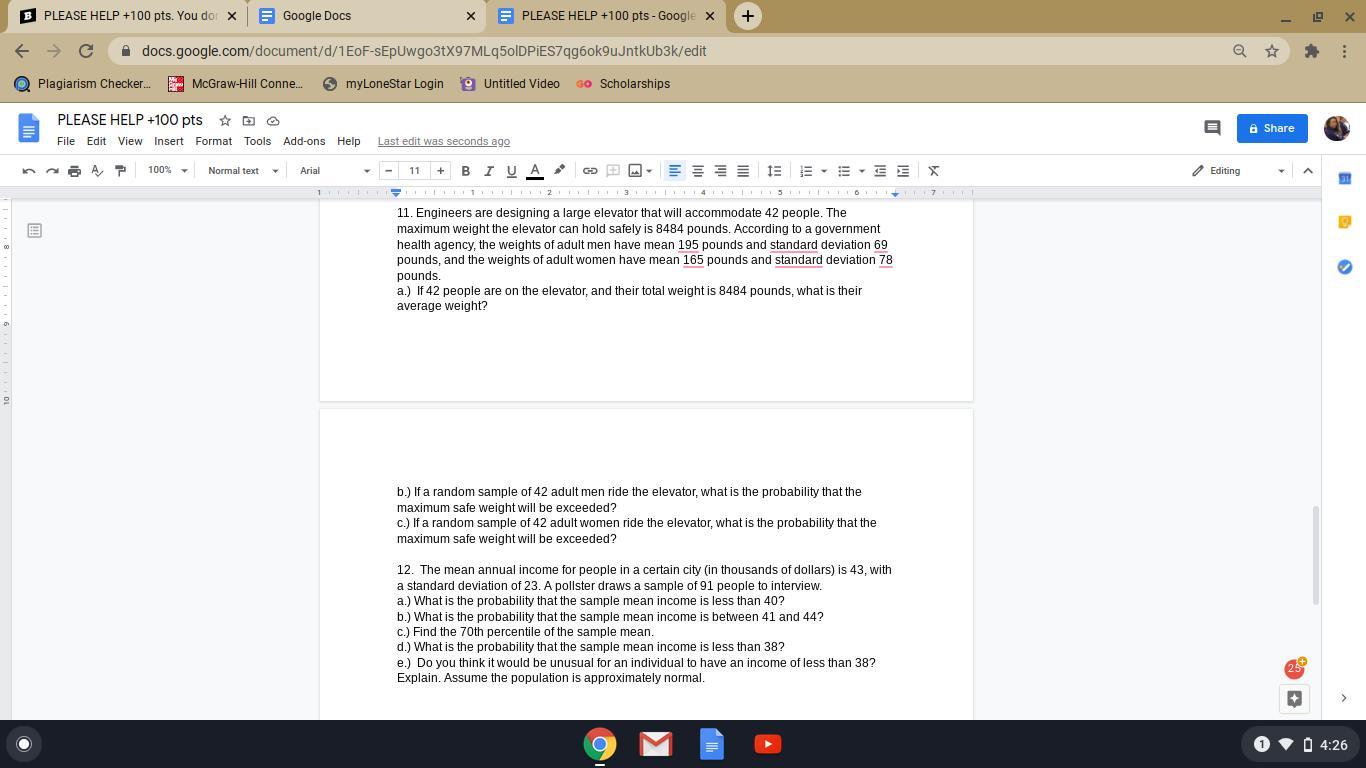Expand the Arial font dropdown
1366x768 pixels.
[x=334, y=171]
